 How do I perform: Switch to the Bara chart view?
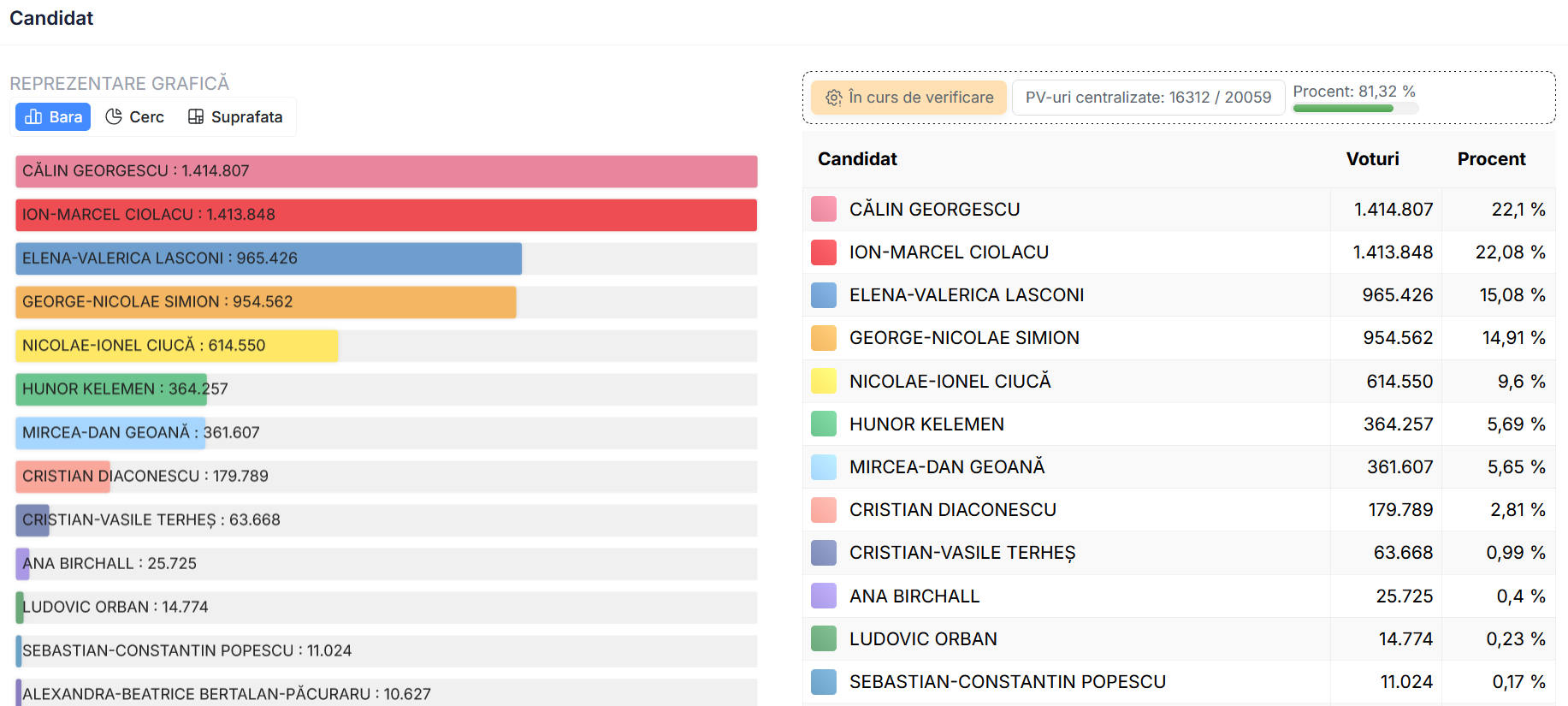click(53, 117)
